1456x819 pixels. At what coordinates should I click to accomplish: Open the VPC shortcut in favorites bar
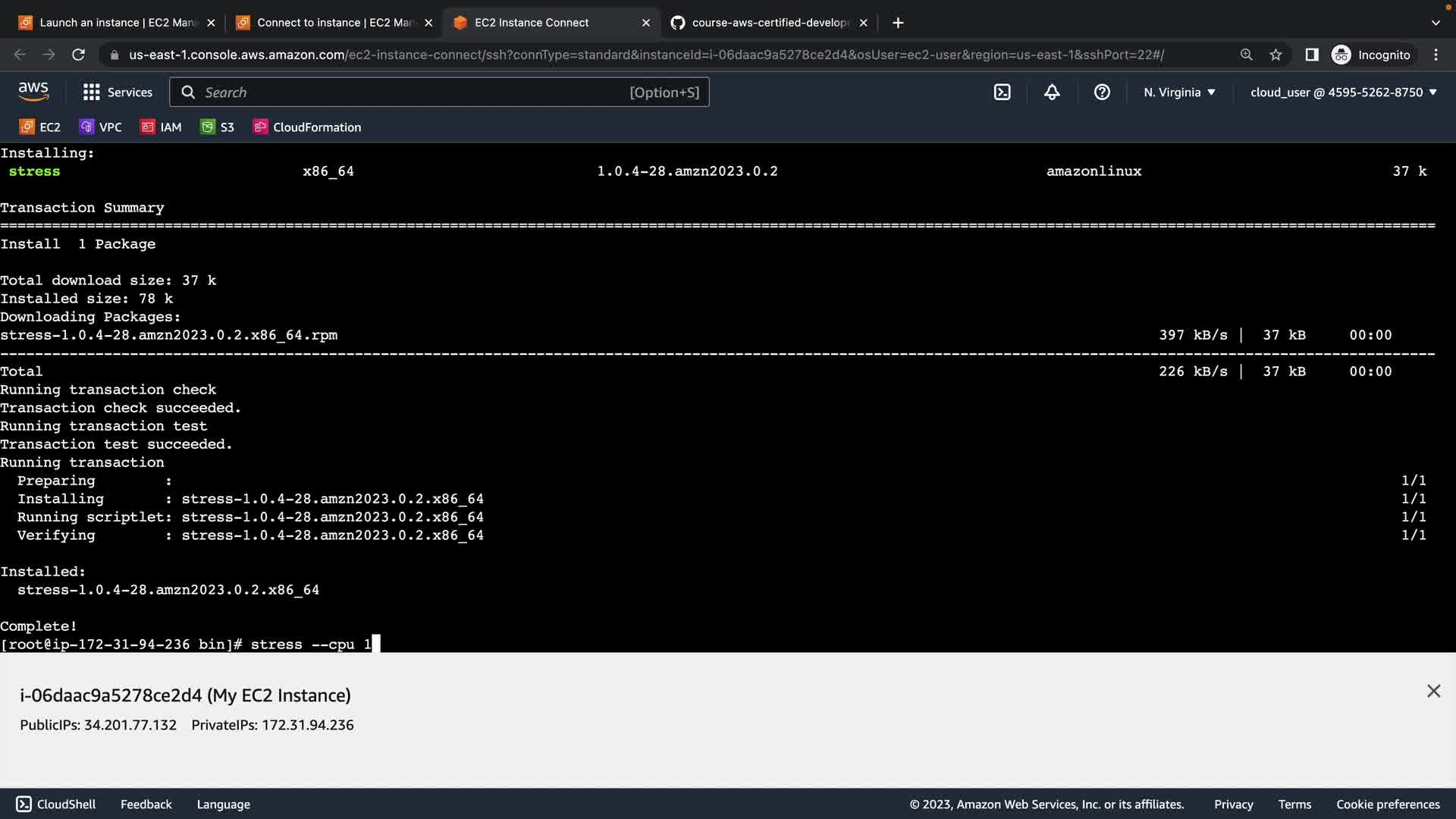click(x=100, y=127)
